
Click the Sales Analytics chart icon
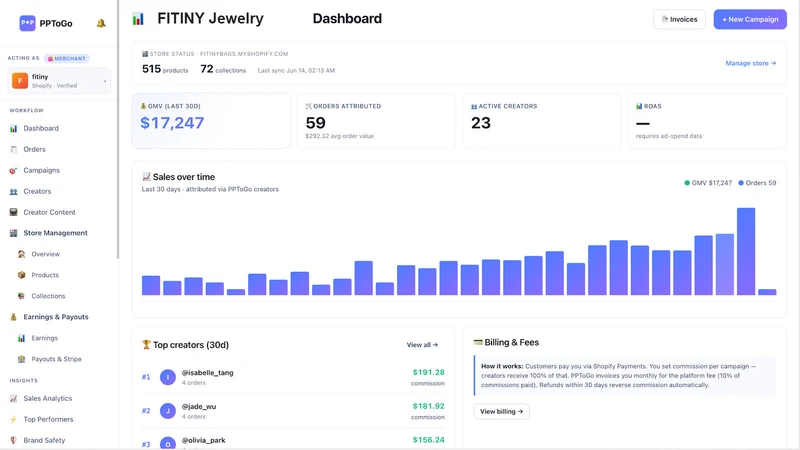coord(13,398)
